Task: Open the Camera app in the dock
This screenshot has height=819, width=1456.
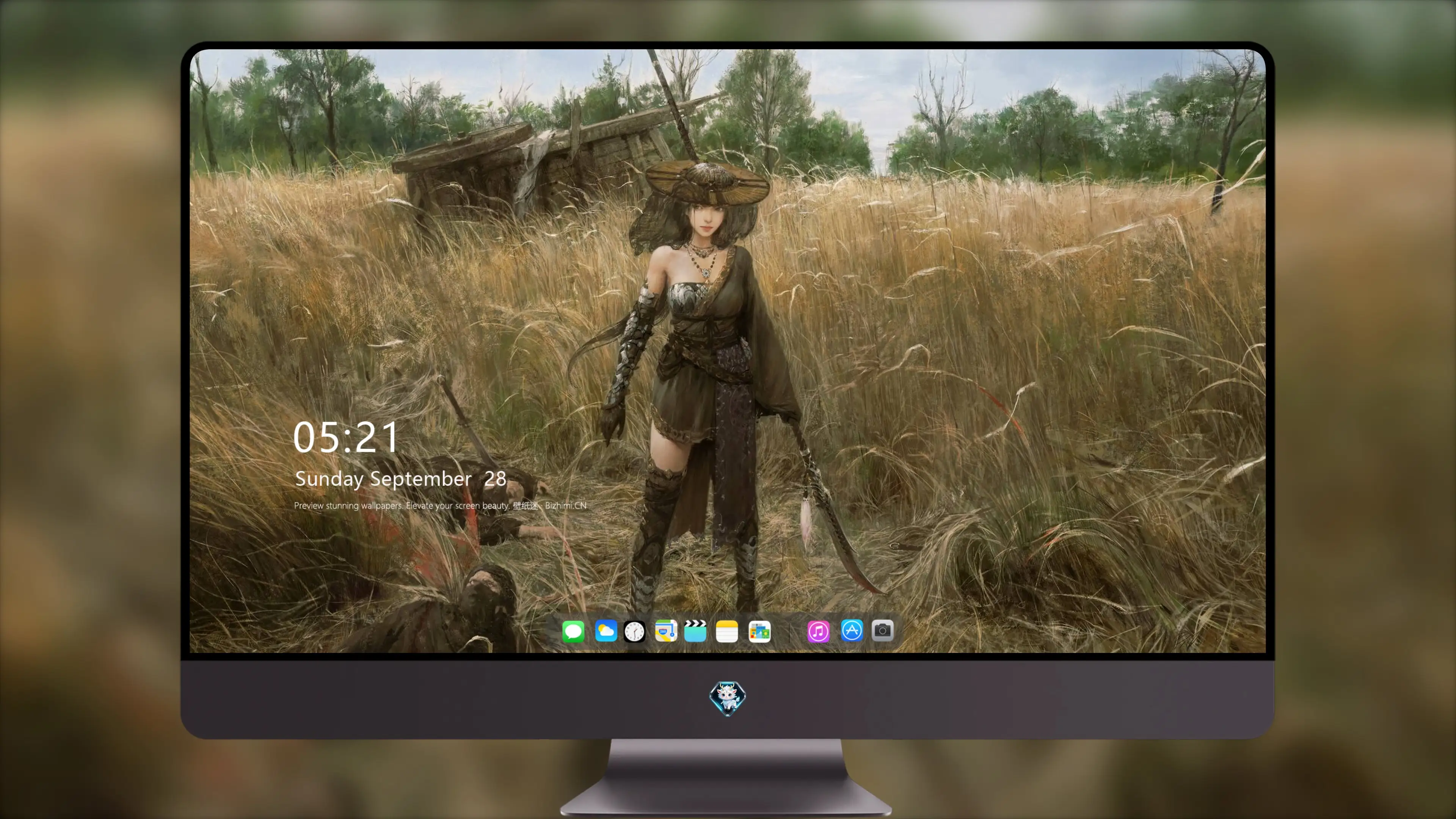Action: (883, 630)
